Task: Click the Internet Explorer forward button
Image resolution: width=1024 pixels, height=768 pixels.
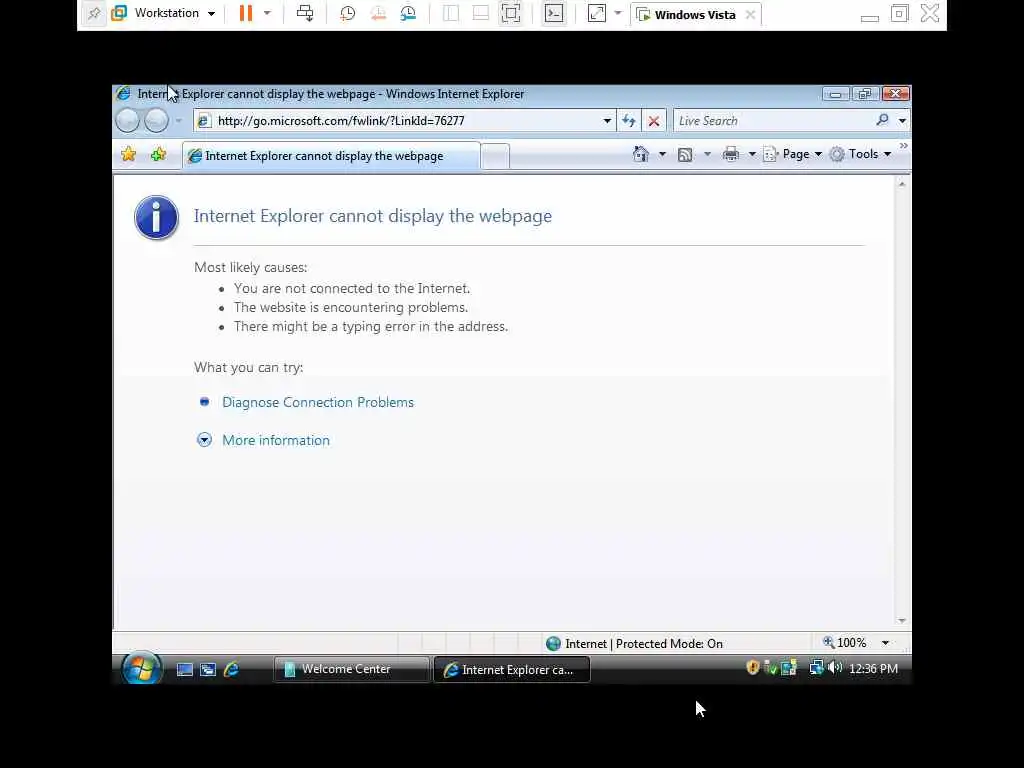Action: pos(156,120)
